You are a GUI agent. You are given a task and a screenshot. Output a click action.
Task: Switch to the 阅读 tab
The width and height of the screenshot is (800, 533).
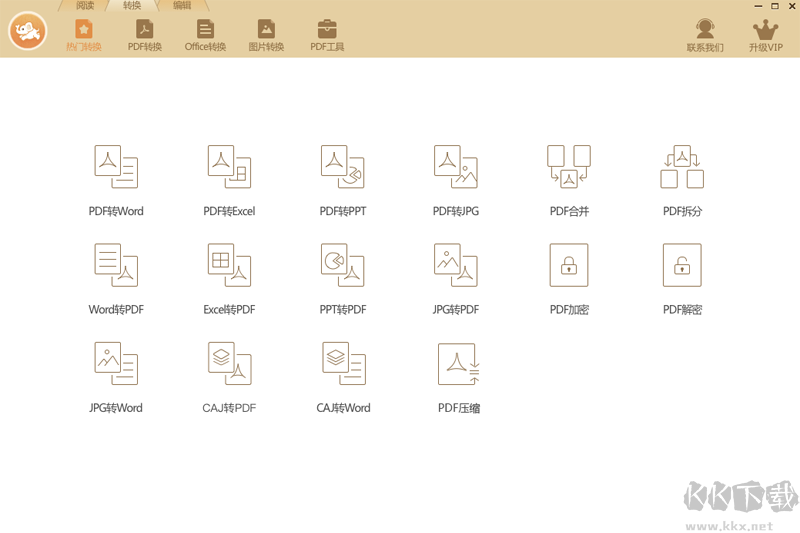pos(85,6)
